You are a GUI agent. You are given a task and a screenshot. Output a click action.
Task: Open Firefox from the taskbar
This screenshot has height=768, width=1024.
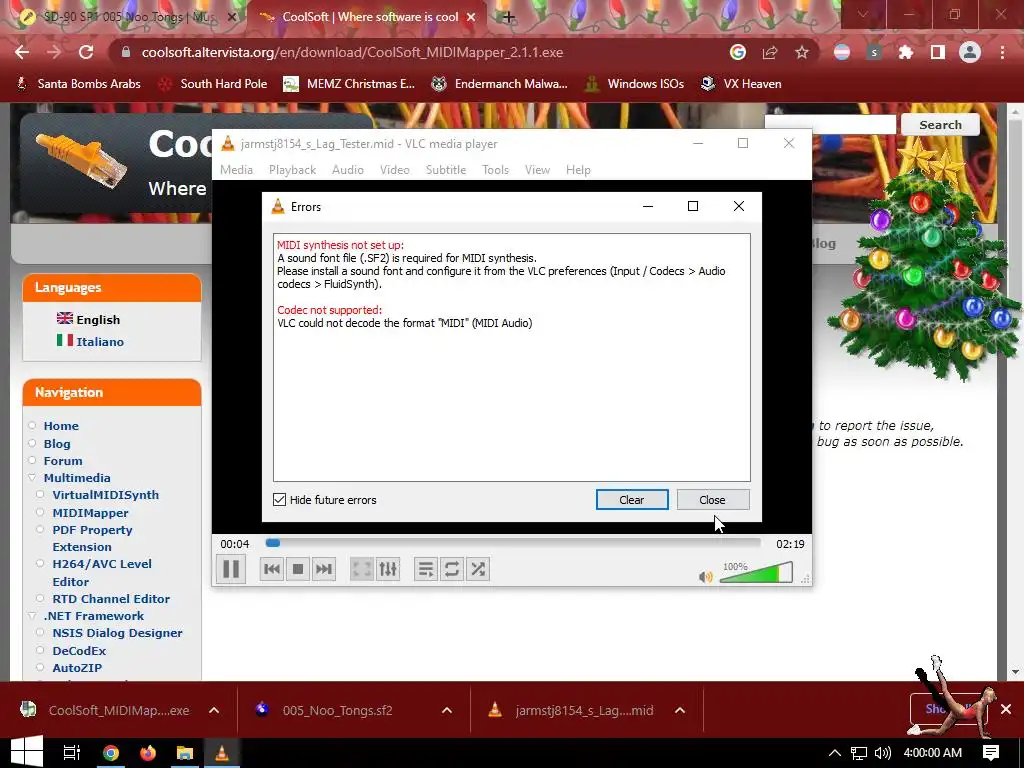pos(148,752)
